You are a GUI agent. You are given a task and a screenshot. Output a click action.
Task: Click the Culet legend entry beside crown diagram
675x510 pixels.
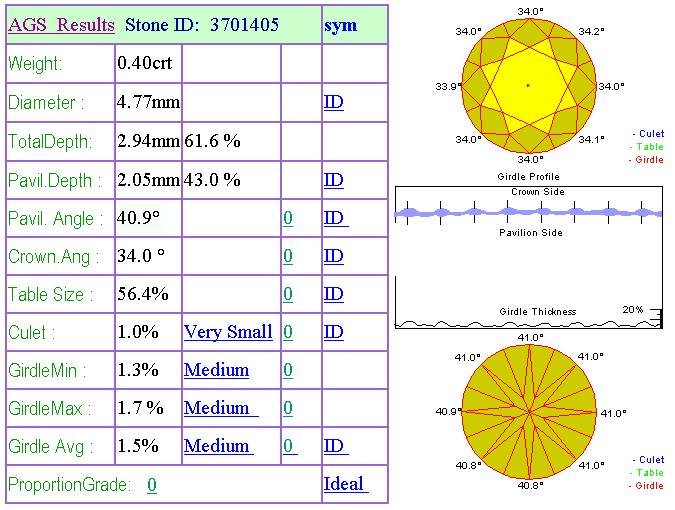[x=648, y=134]
